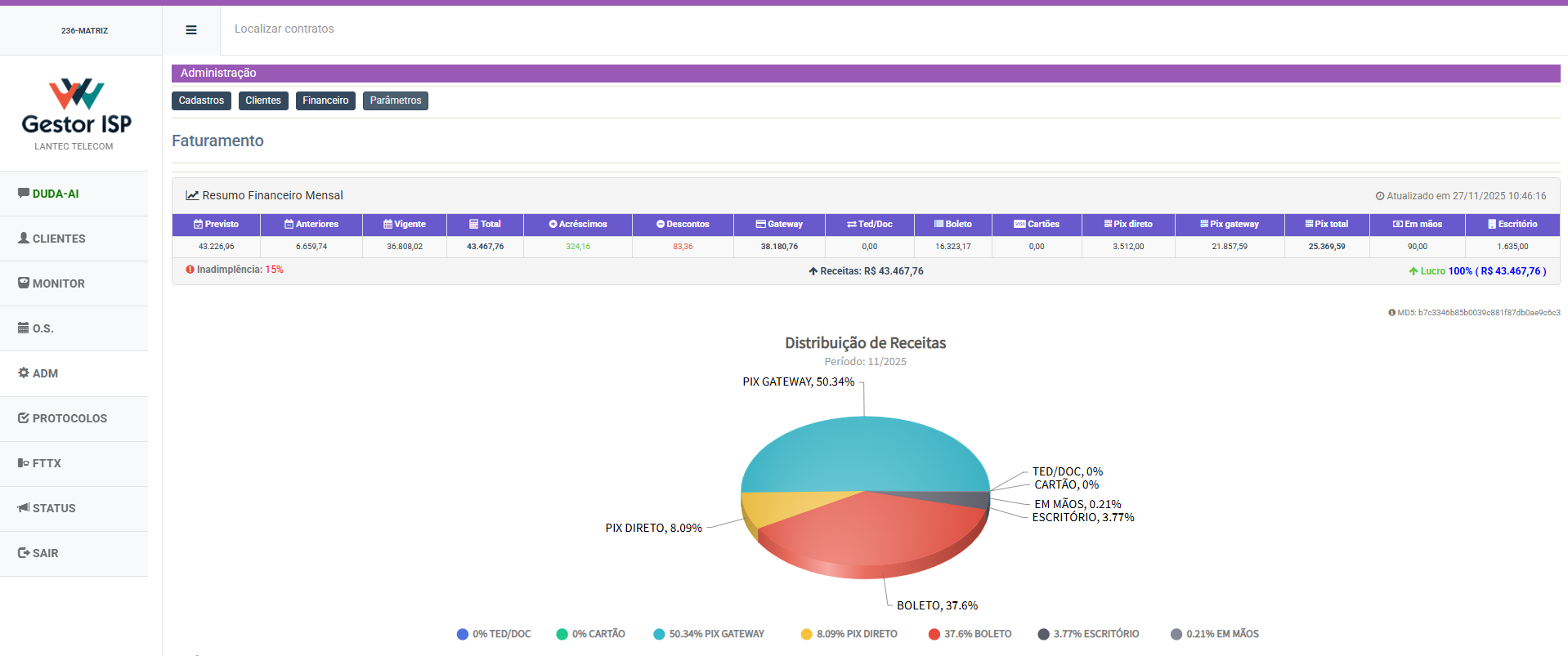Open DUDA-AI chat in sidebar
The image size is (1568, 656).
[56, 194]
